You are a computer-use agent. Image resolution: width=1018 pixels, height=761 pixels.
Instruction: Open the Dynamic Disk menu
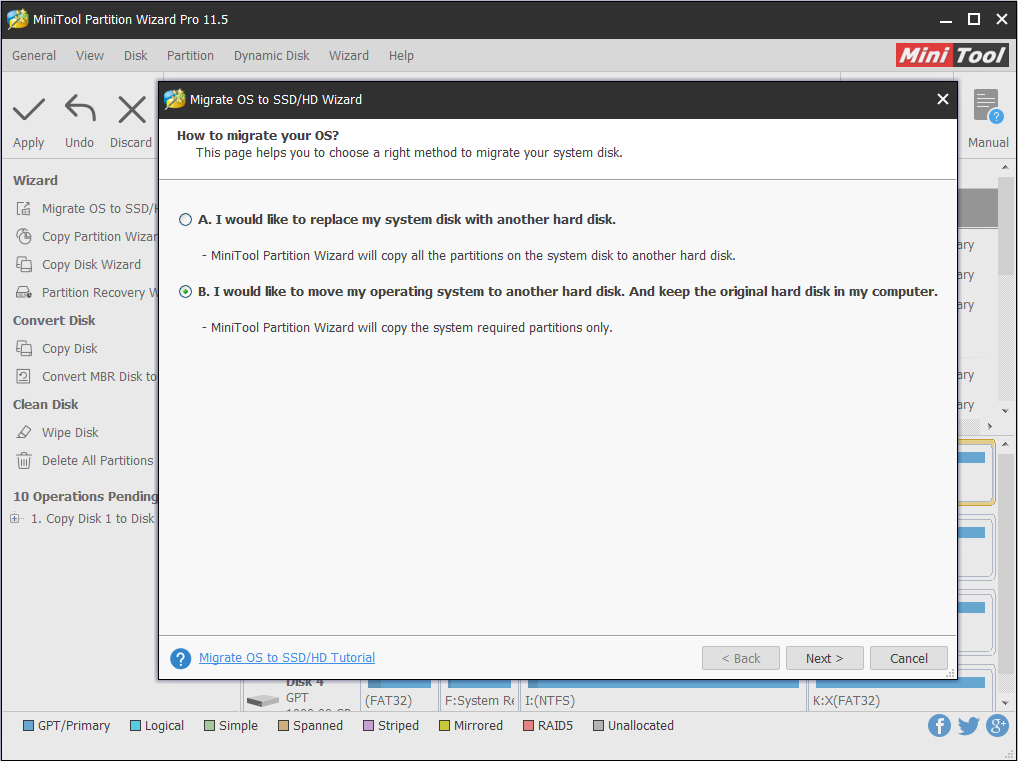[271, 56]
